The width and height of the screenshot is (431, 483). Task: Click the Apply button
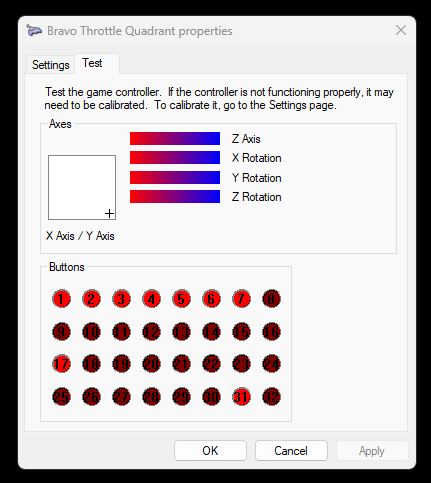click(372, 451)
